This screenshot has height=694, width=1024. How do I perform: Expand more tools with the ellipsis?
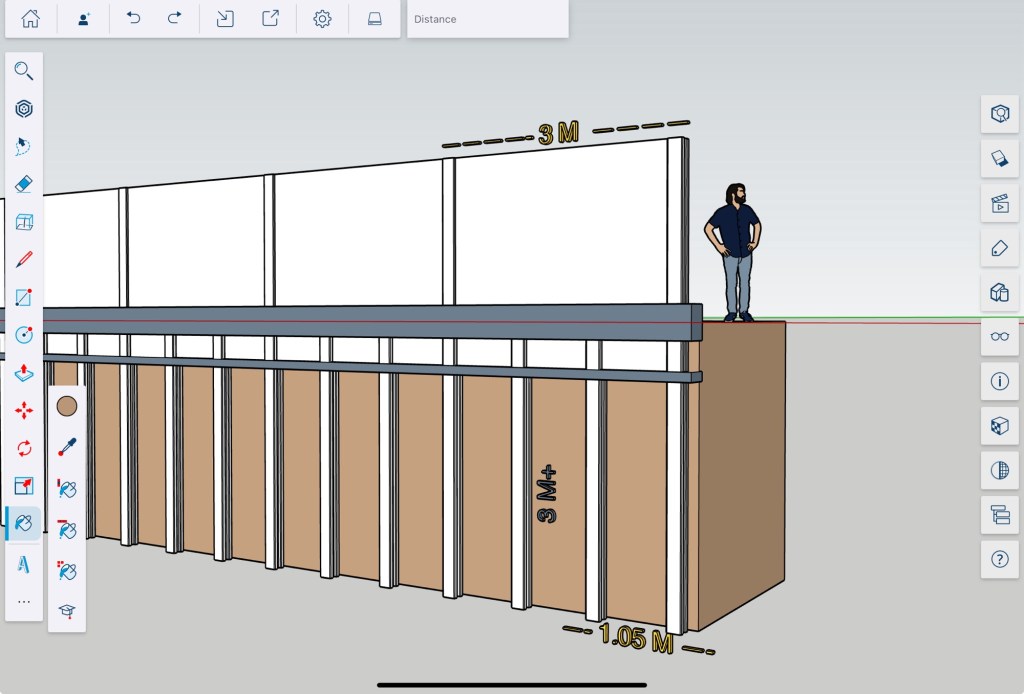pyautogui.click(x=24, y=602)
